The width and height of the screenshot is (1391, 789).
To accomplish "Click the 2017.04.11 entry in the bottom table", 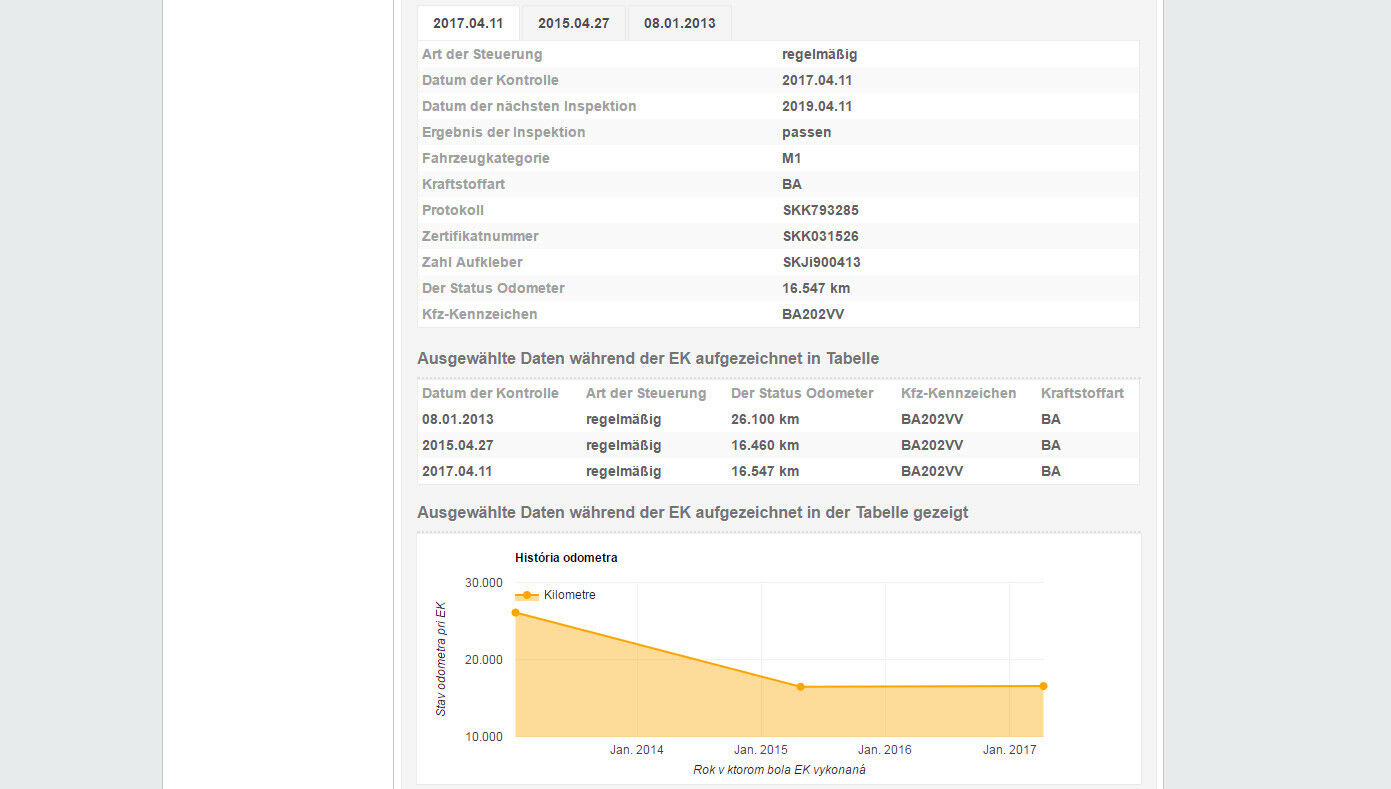I will click(457, 471).
